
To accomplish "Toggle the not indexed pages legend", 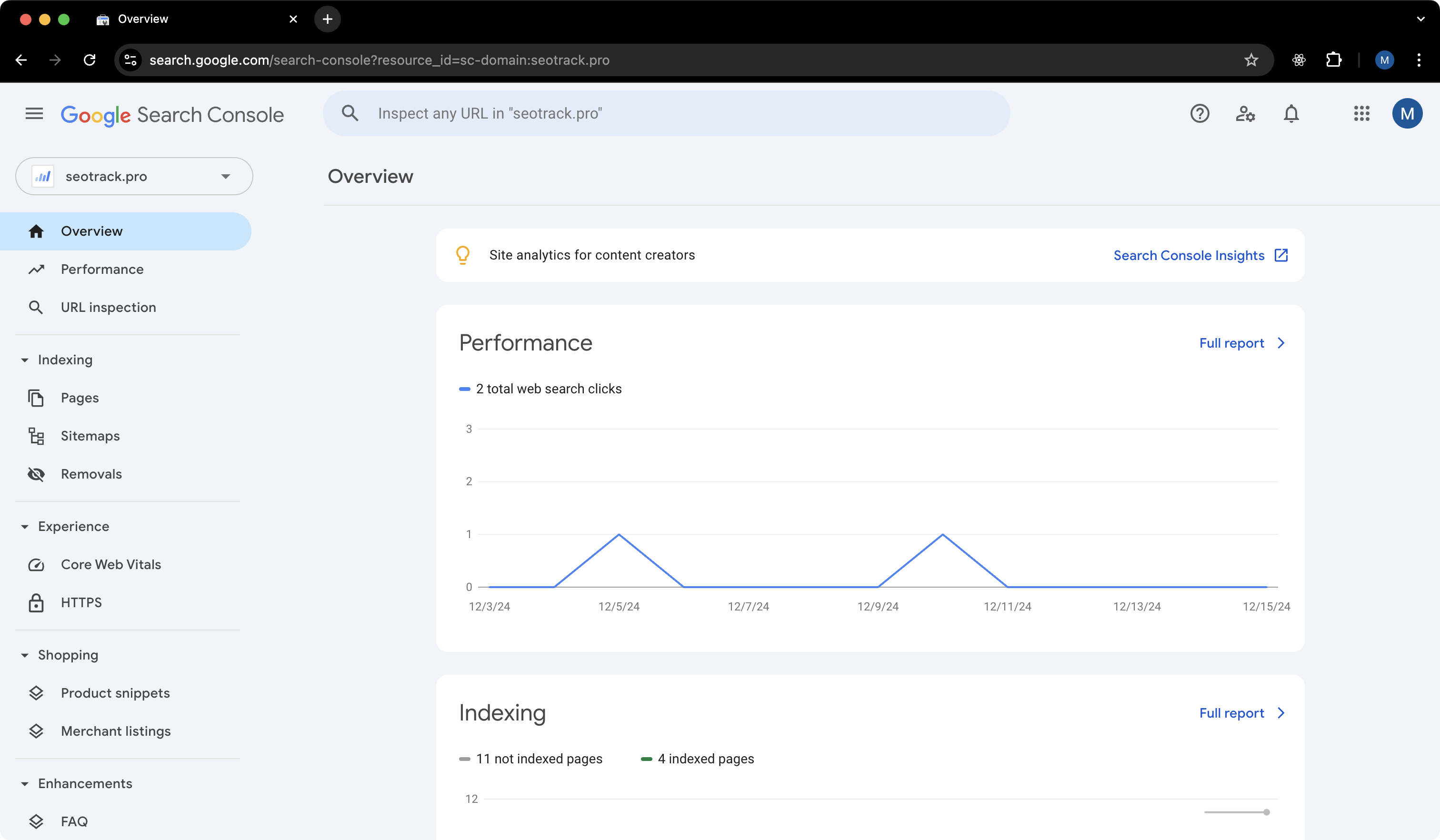I will (x=531, y=759).
